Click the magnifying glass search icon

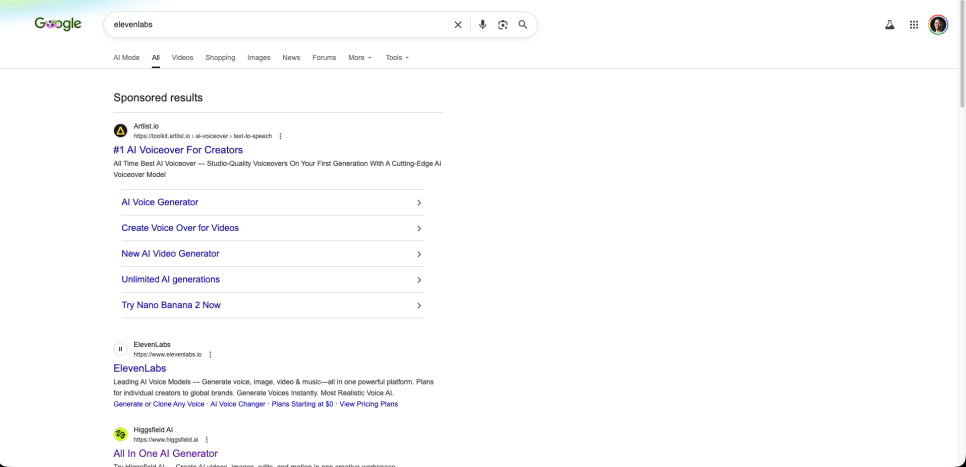522,25
